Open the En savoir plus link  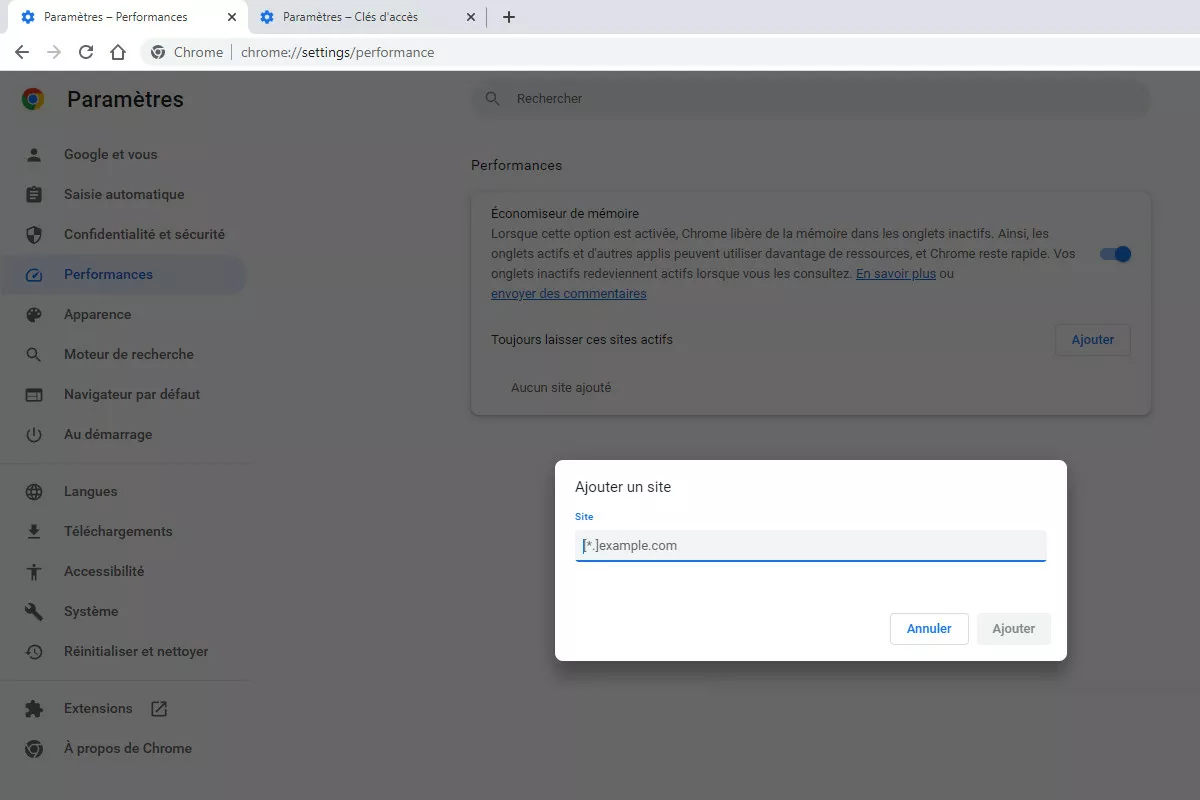[895, 273]
